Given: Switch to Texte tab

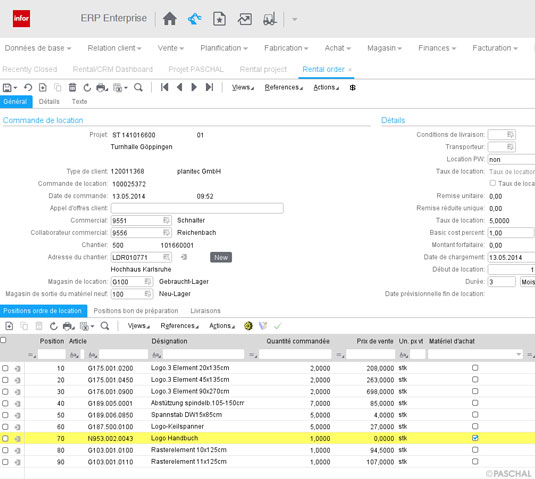Looking at the screenshot, I should click(79, 102).
